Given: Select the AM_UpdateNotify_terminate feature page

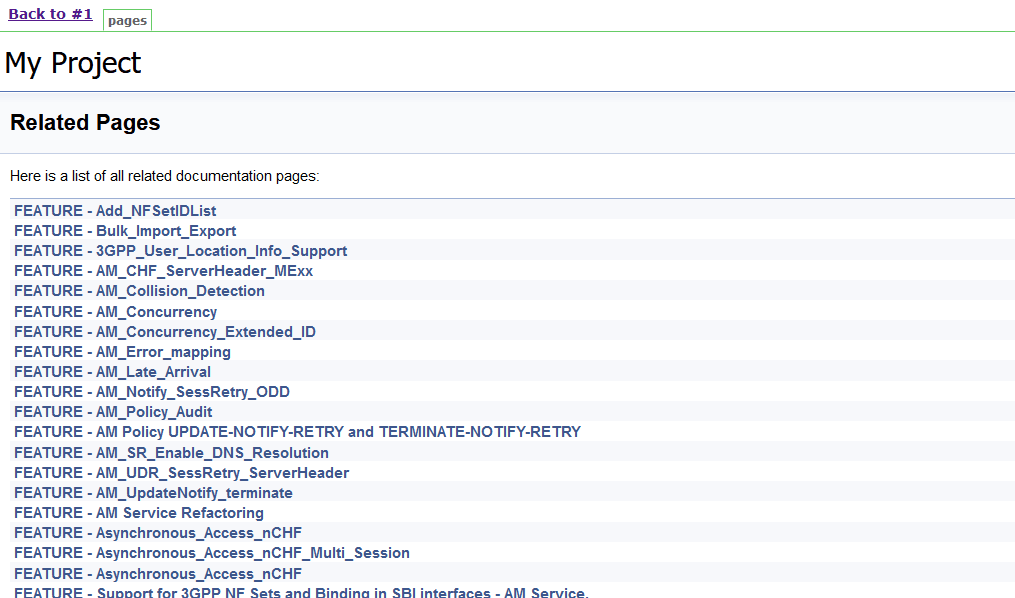Looking at the screenshot, I should click(152, 492).
